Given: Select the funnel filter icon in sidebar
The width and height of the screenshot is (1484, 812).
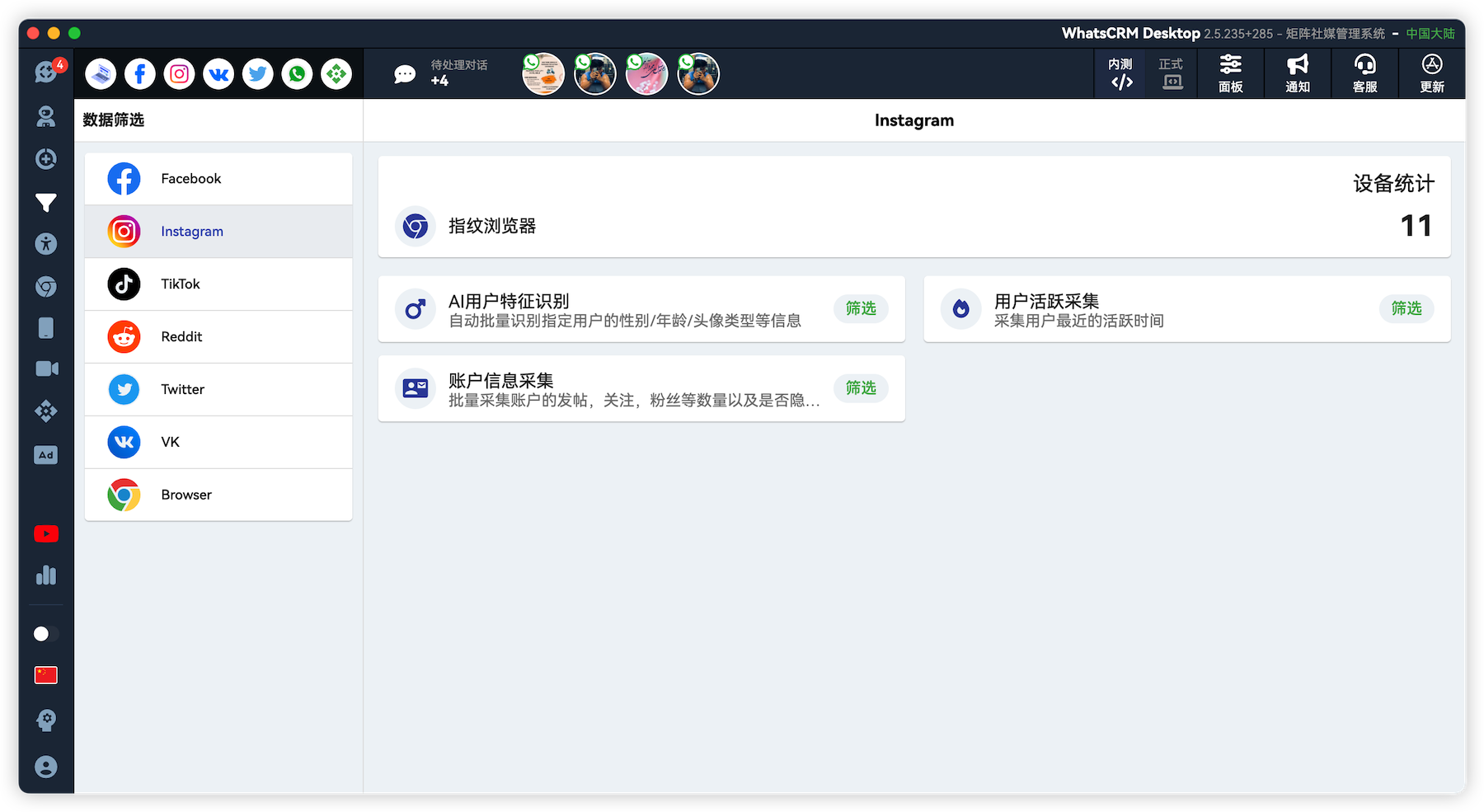Looking at the screenshot, I should pyautogui.click(x=46, y=202).
